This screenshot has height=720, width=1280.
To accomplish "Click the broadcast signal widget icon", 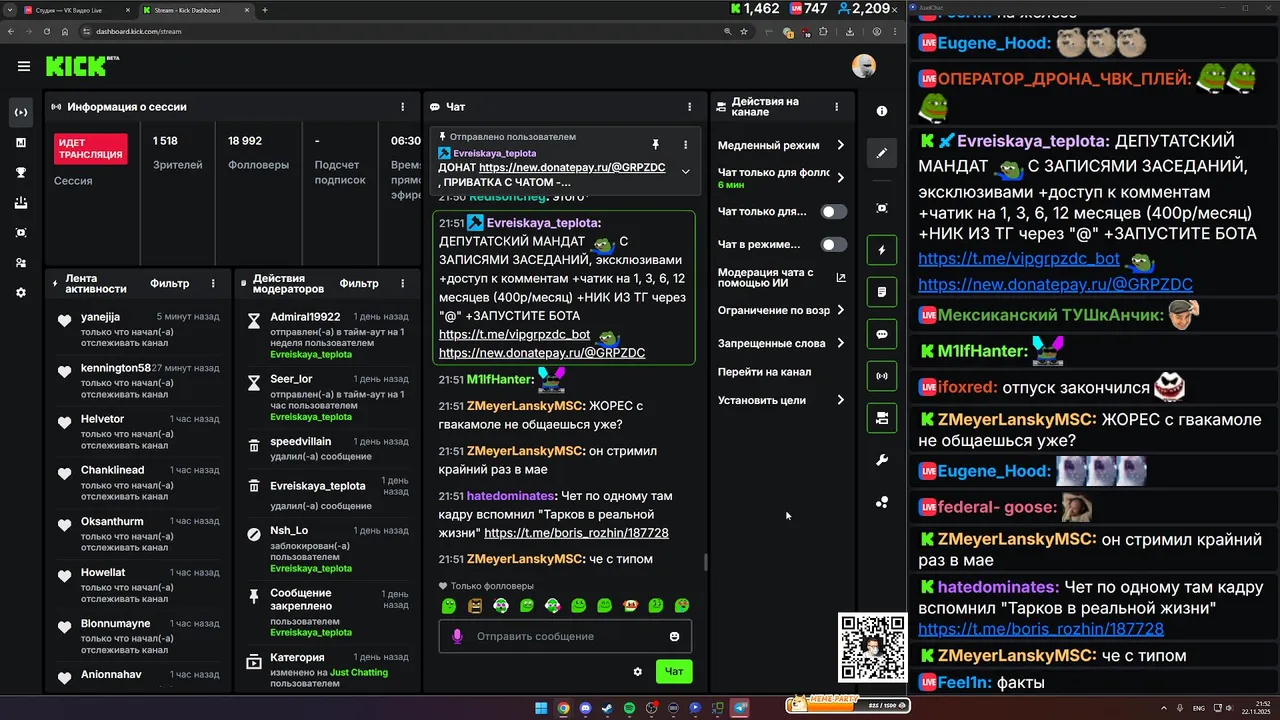I will 882,376.
